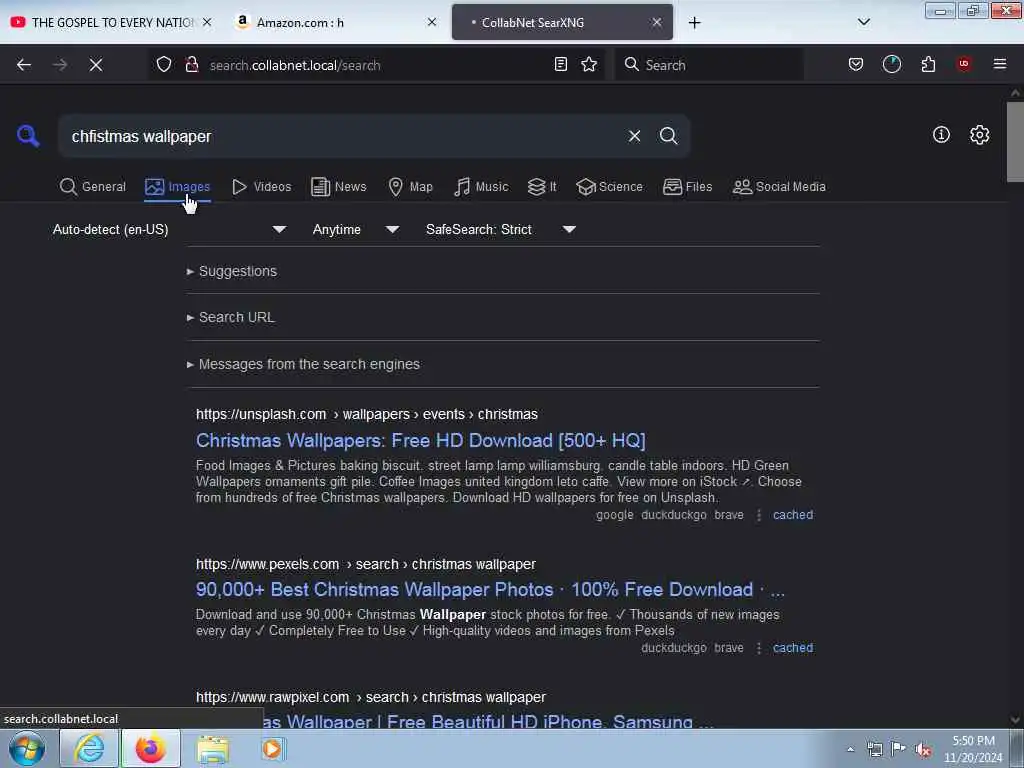This screenshot has width=1024, height=768.
Task: Select the Map search category
Action: 411,187
